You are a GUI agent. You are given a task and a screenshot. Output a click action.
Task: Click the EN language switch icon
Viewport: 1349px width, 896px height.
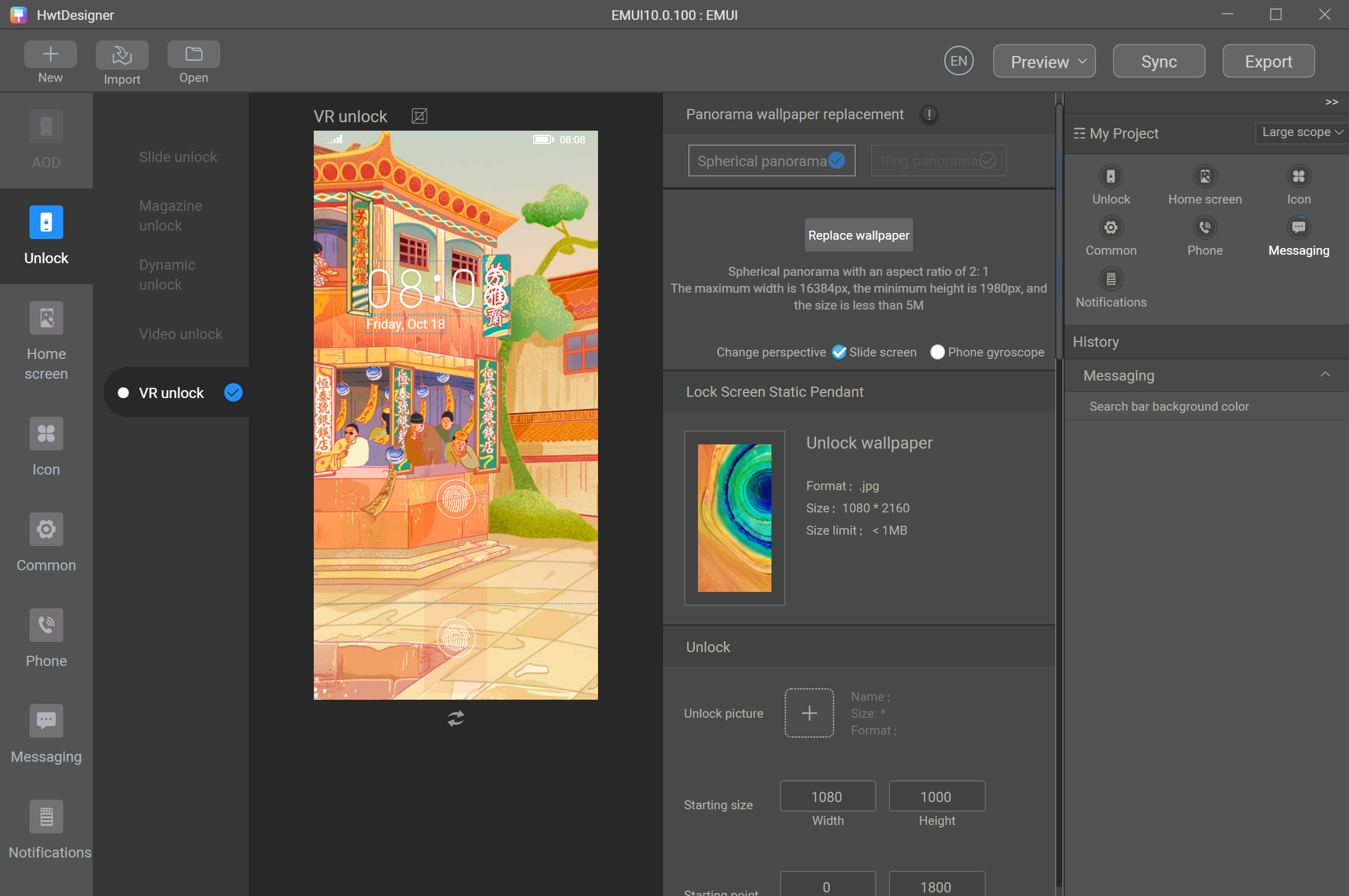[959, 61]
